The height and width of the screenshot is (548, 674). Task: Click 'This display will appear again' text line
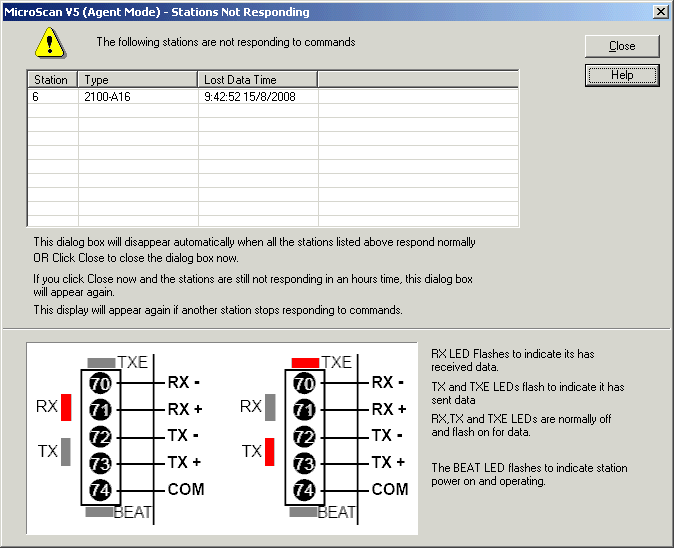[x=218, y=310]
